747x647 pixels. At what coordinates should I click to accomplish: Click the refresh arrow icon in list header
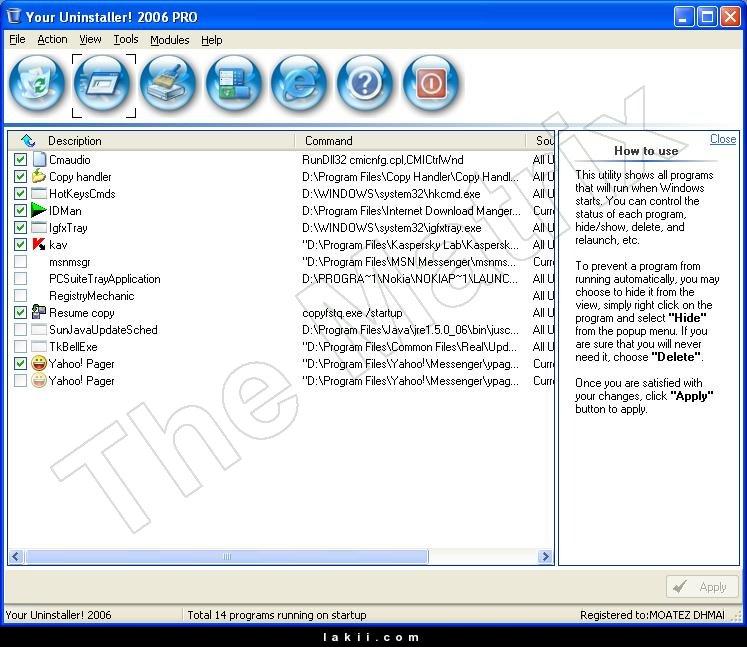(x=28, y=141)
